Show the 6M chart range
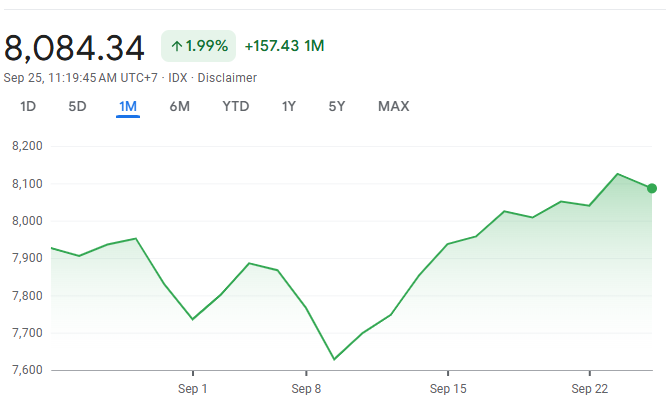Image resolution: width=666 pixels, height=411 pixels. click(x=180, y=107)
